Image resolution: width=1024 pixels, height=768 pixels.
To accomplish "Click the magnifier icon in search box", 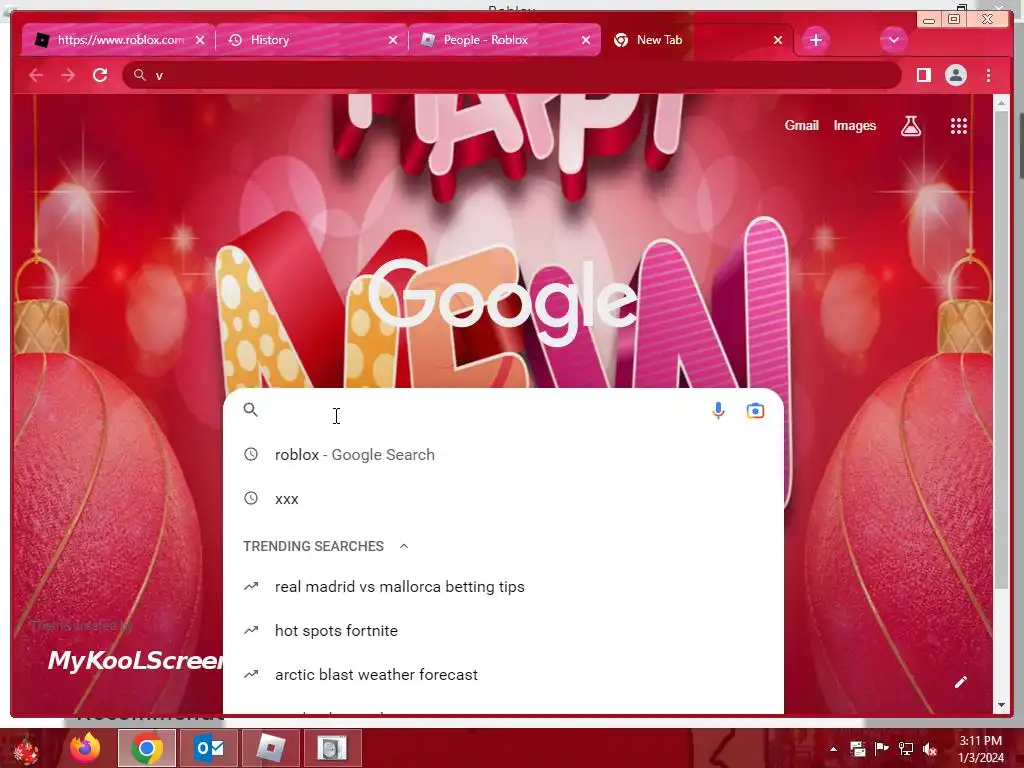I will 251,409.
